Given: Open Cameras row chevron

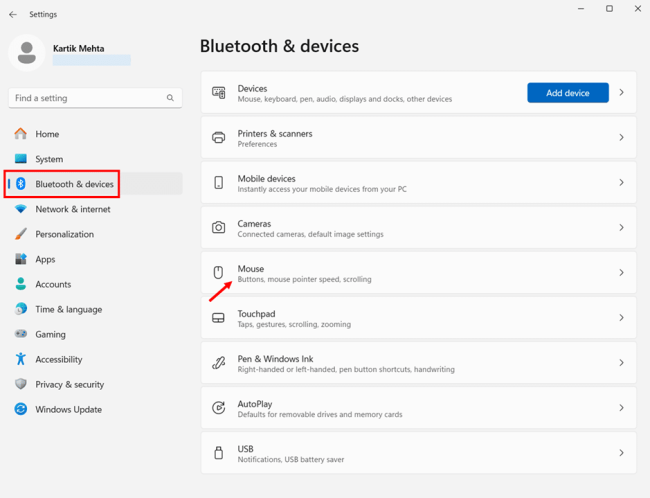Looking at the screenshot, I should (x=621, y=227).
